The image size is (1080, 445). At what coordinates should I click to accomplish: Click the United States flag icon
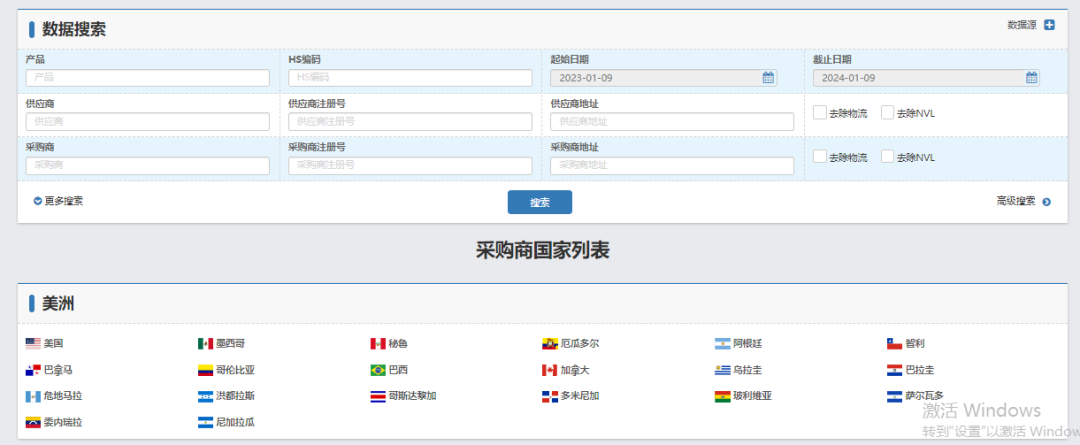33,343
